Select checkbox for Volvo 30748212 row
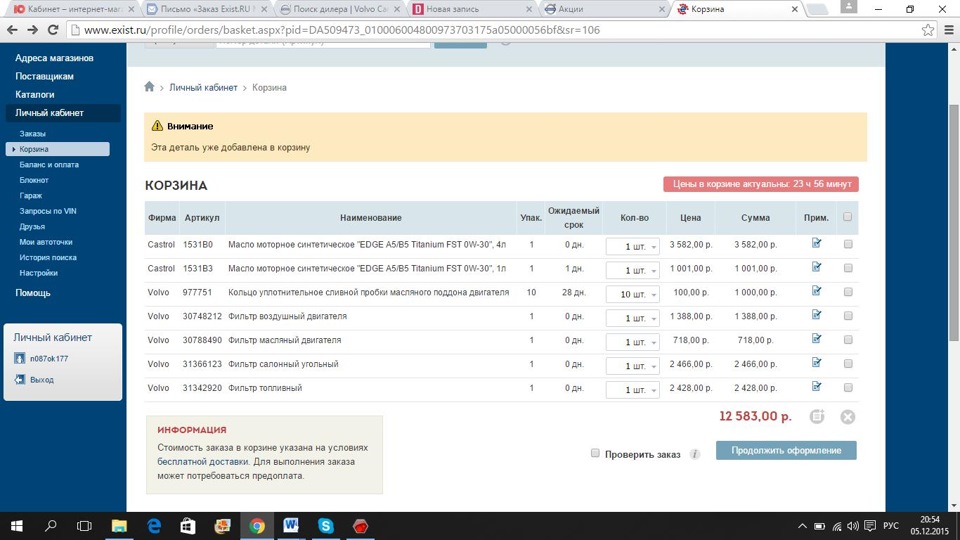This screenshot has width=960, height=540. click(848, 315)
